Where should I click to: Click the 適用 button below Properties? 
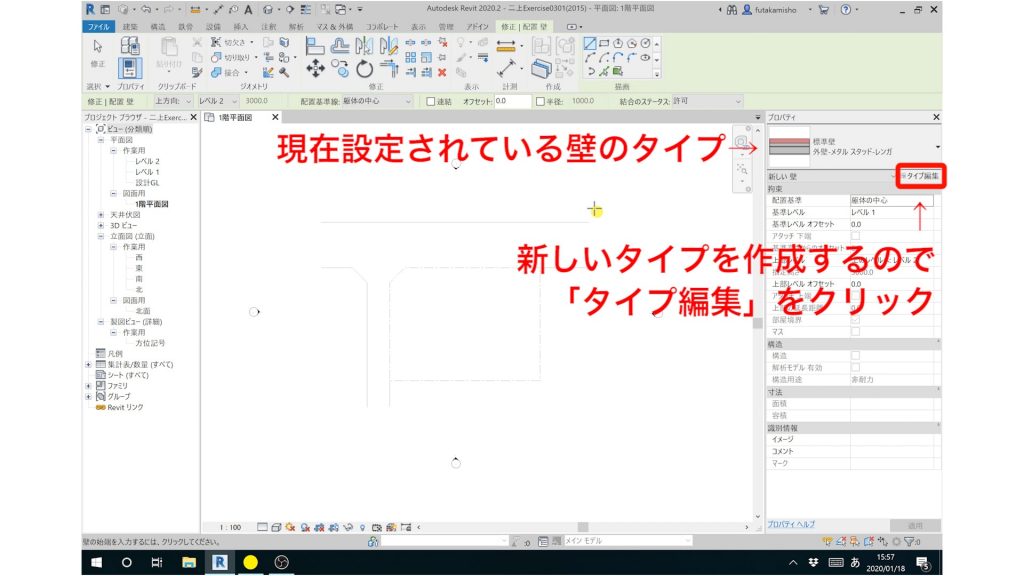point(916,524)
